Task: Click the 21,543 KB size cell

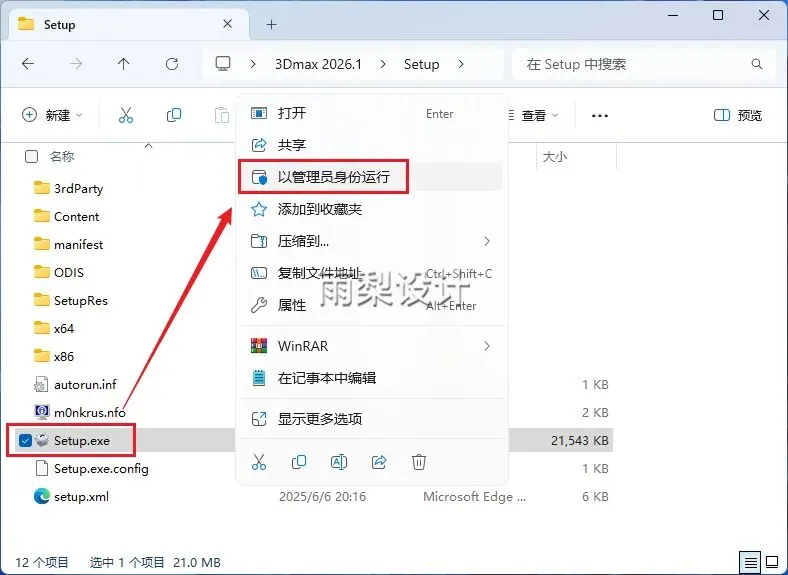Action: point(579,440)
